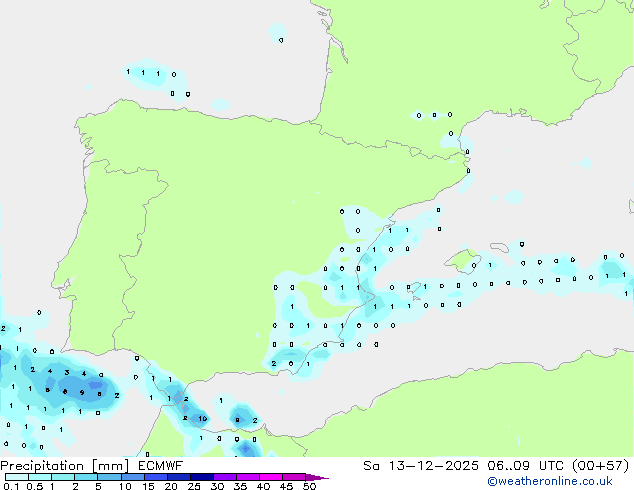This screenshot has height=490, width=634.
Task: Click the 35–40 mm legend color box
Action: pos(247,477)
